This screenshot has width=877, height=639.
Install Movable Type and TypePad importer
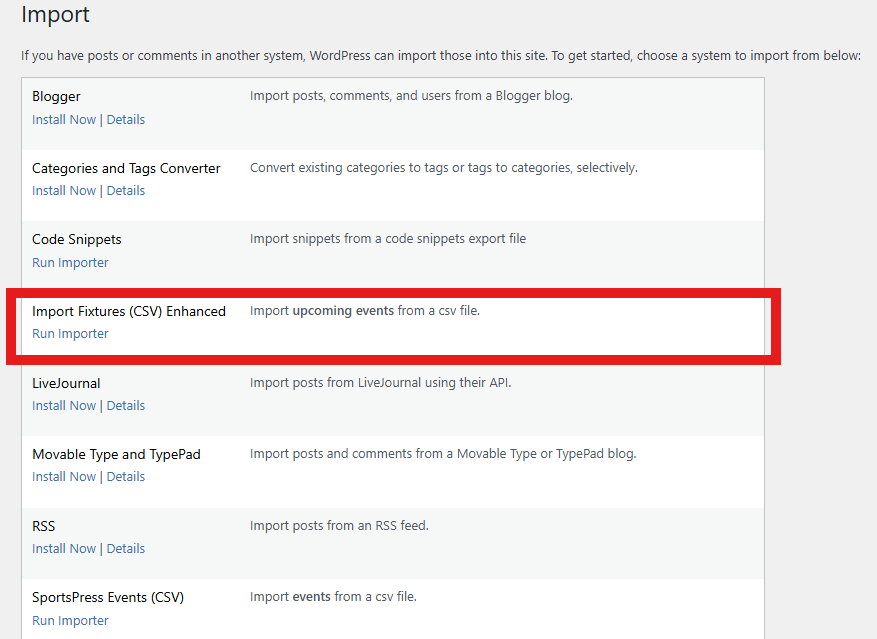tap(63, 476)
